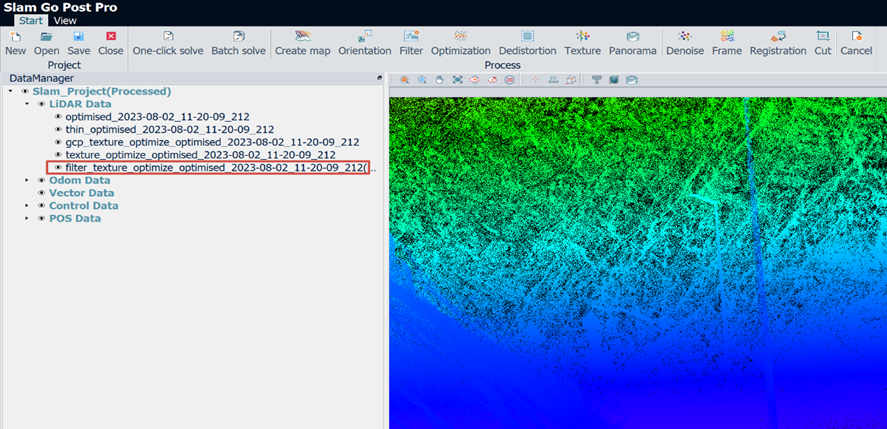887x429 pixels.
Task: Select thin_optimised_2023-08-02_11-20-09_212 item
Action: tap(170, 130)
